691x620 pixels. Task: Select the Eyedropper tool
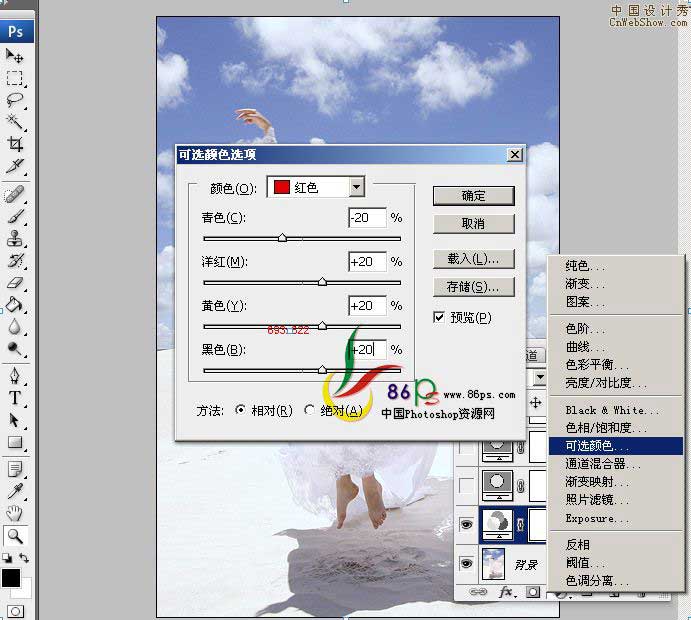point(14,491)
